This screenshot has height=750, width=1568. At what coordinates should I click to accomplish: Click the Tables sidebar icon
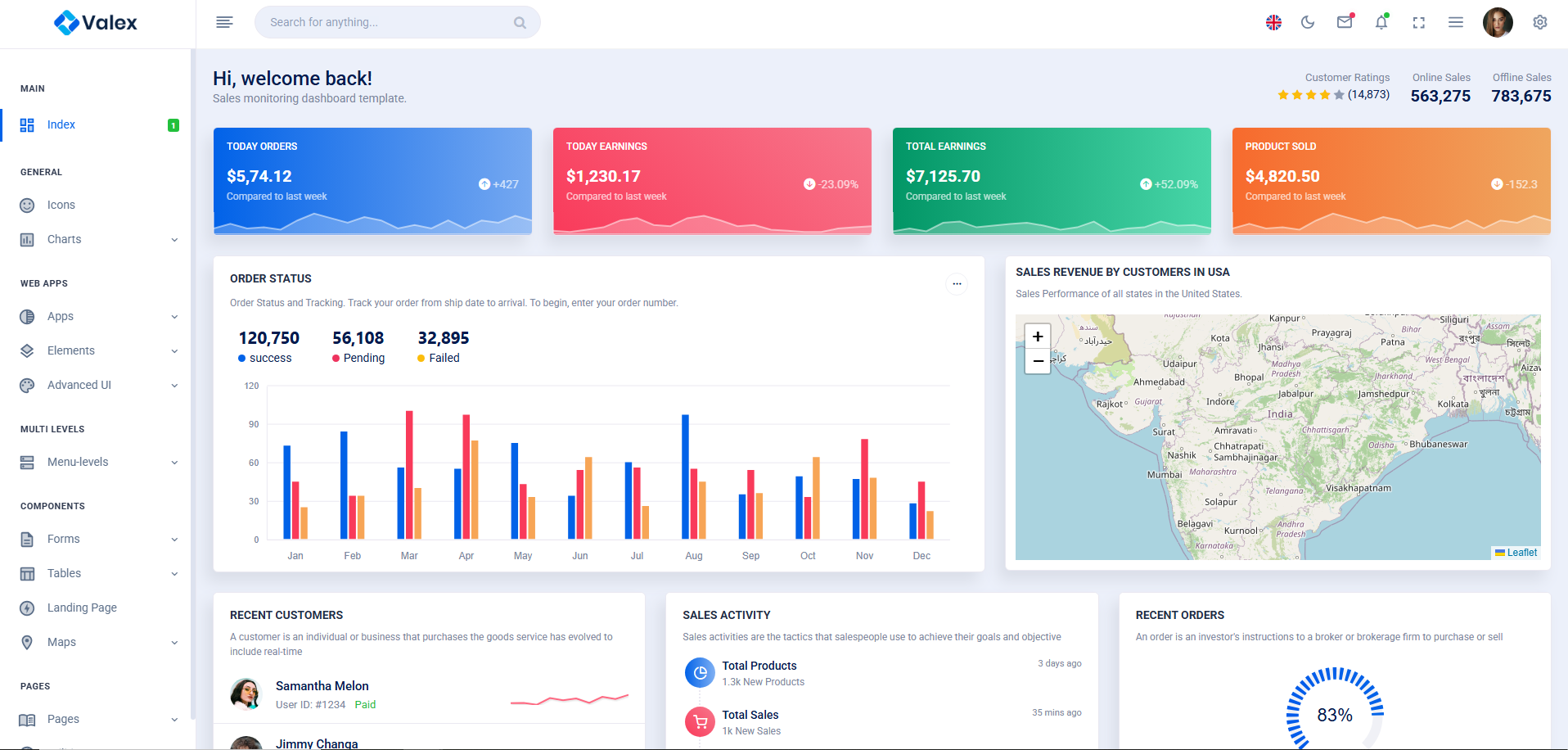pos(27,574)
